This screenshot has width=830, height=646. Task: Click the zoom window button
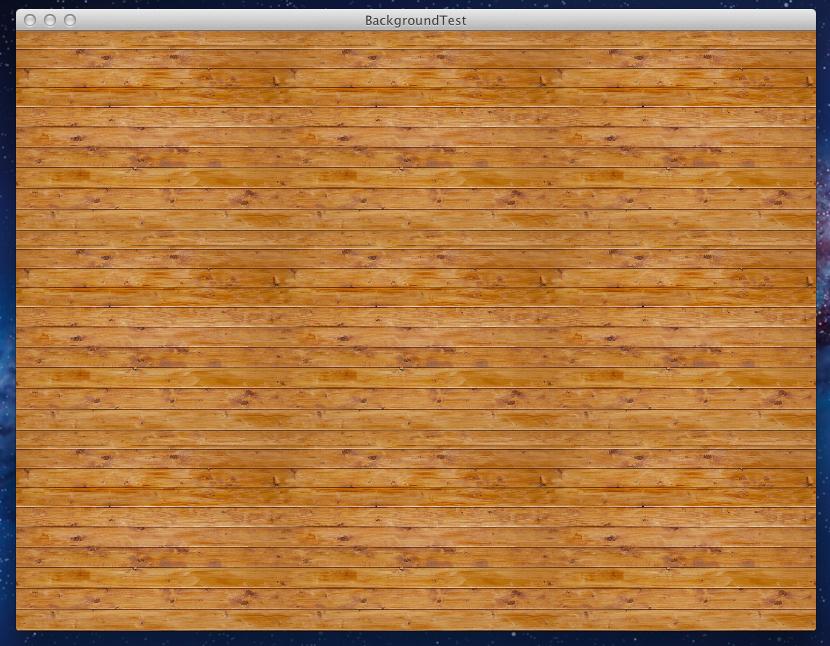point(70,20)
